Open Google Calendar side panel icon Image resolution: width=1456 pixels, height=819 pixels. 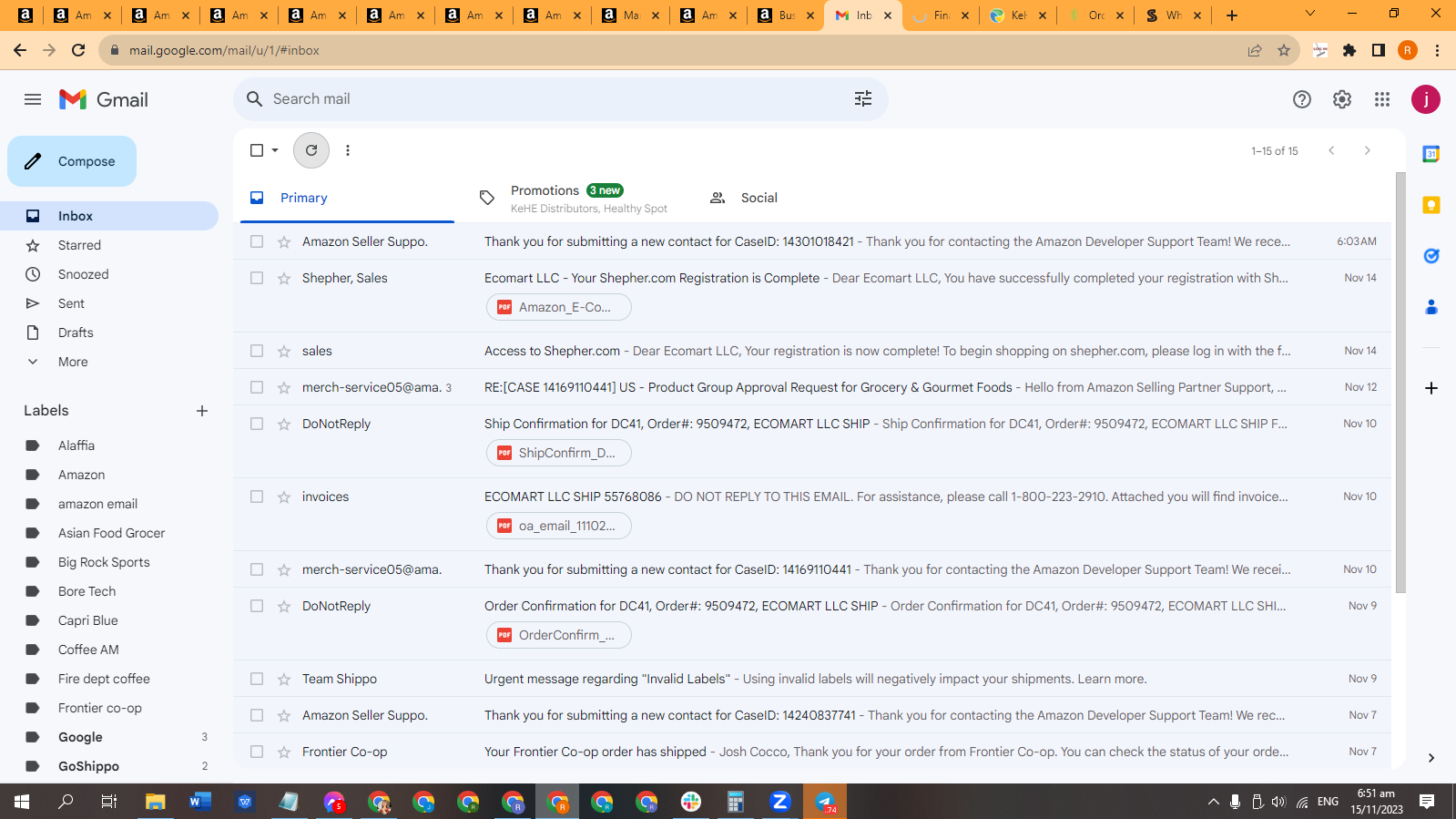[1431, 154]
